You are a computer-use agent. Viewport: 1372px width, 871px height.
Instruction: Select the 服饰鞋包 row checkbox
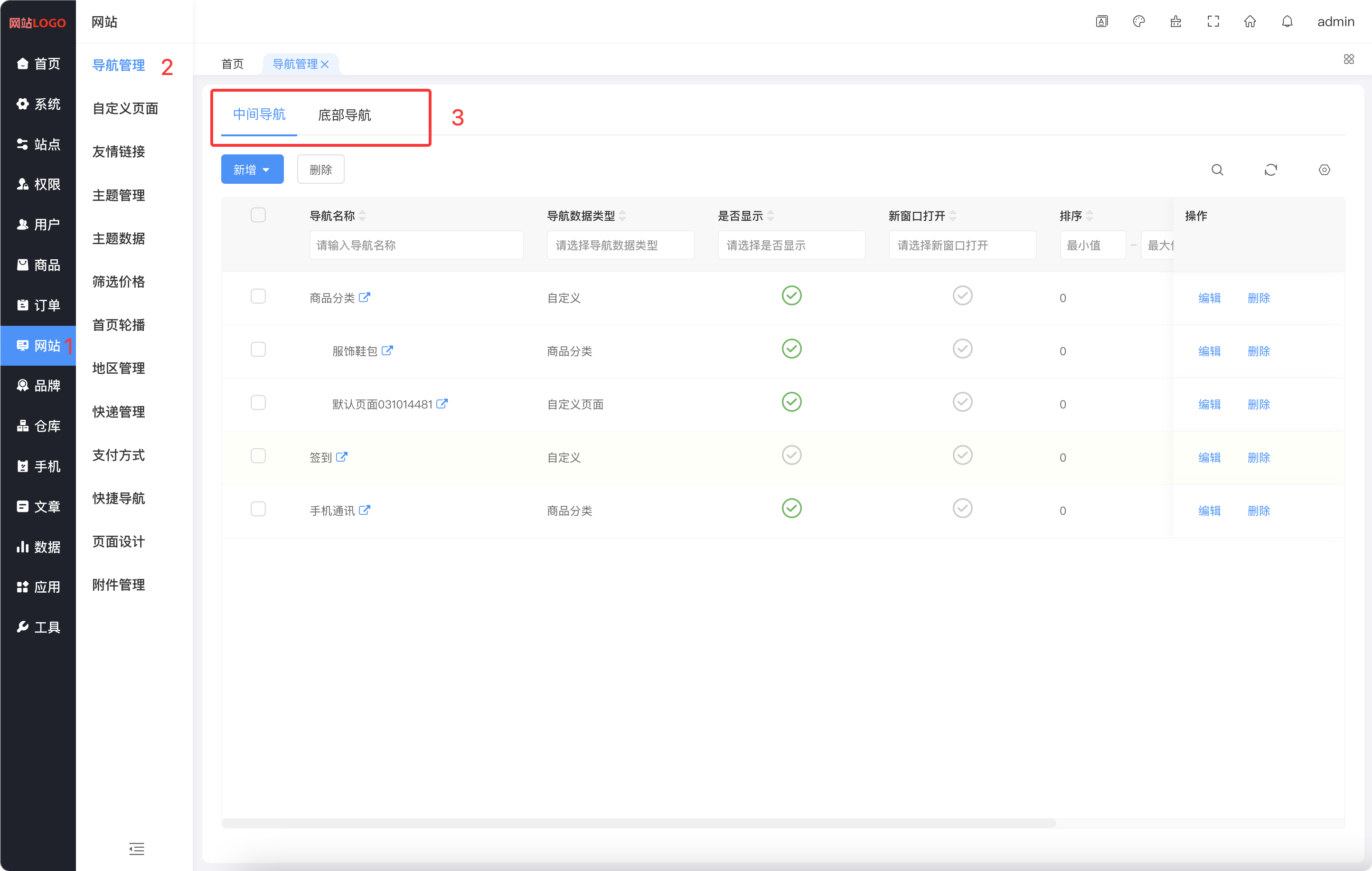[x=258, y=350]
